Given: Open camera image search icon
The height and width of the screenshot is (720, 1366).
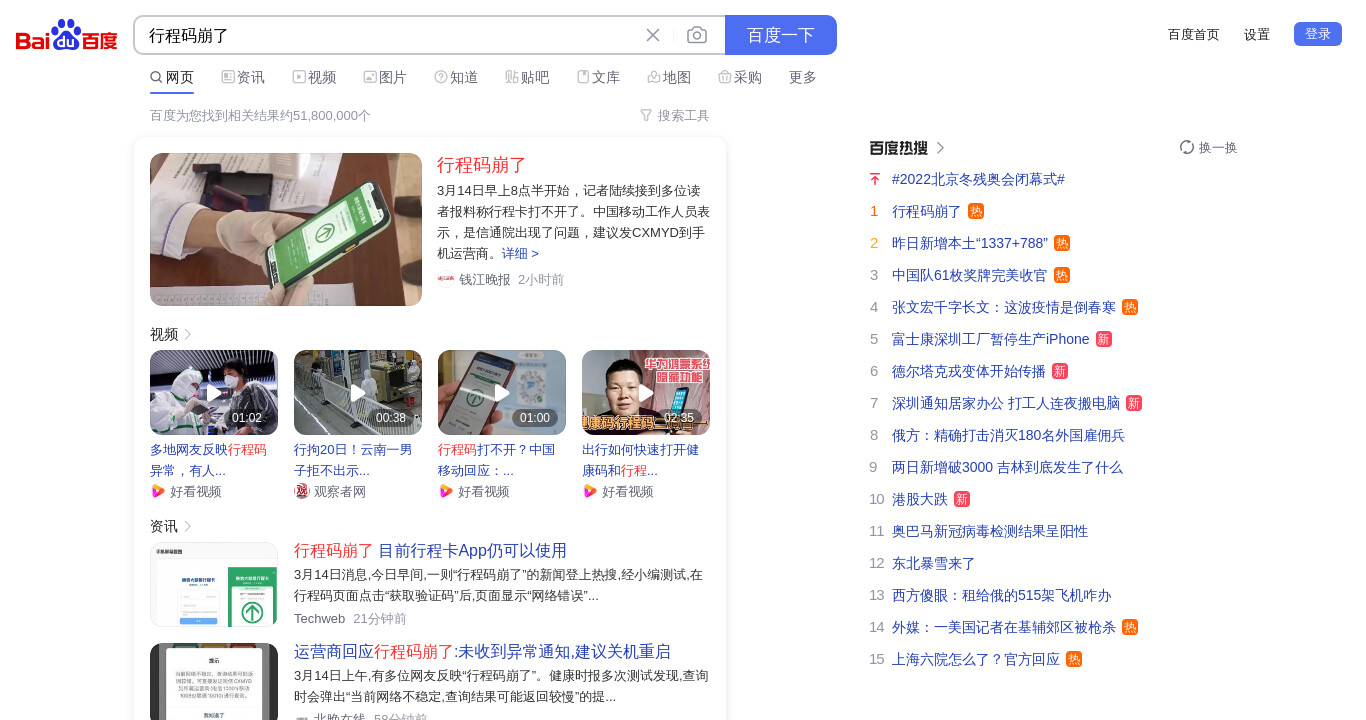Looking at the screenshot, I should pyautogui.click(x=697, y=35).
